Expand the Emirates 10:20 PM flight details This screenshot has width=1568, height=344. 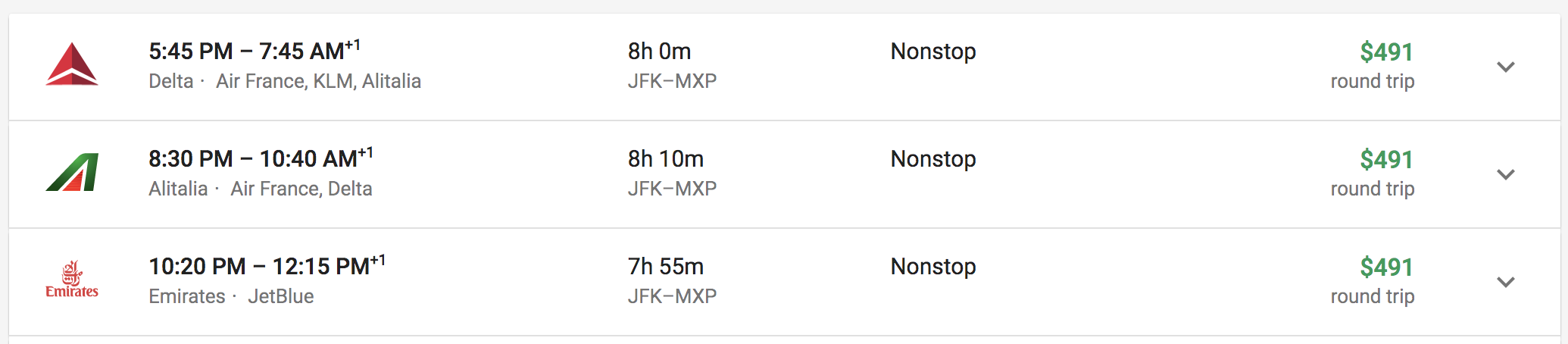pos(1506,282)
